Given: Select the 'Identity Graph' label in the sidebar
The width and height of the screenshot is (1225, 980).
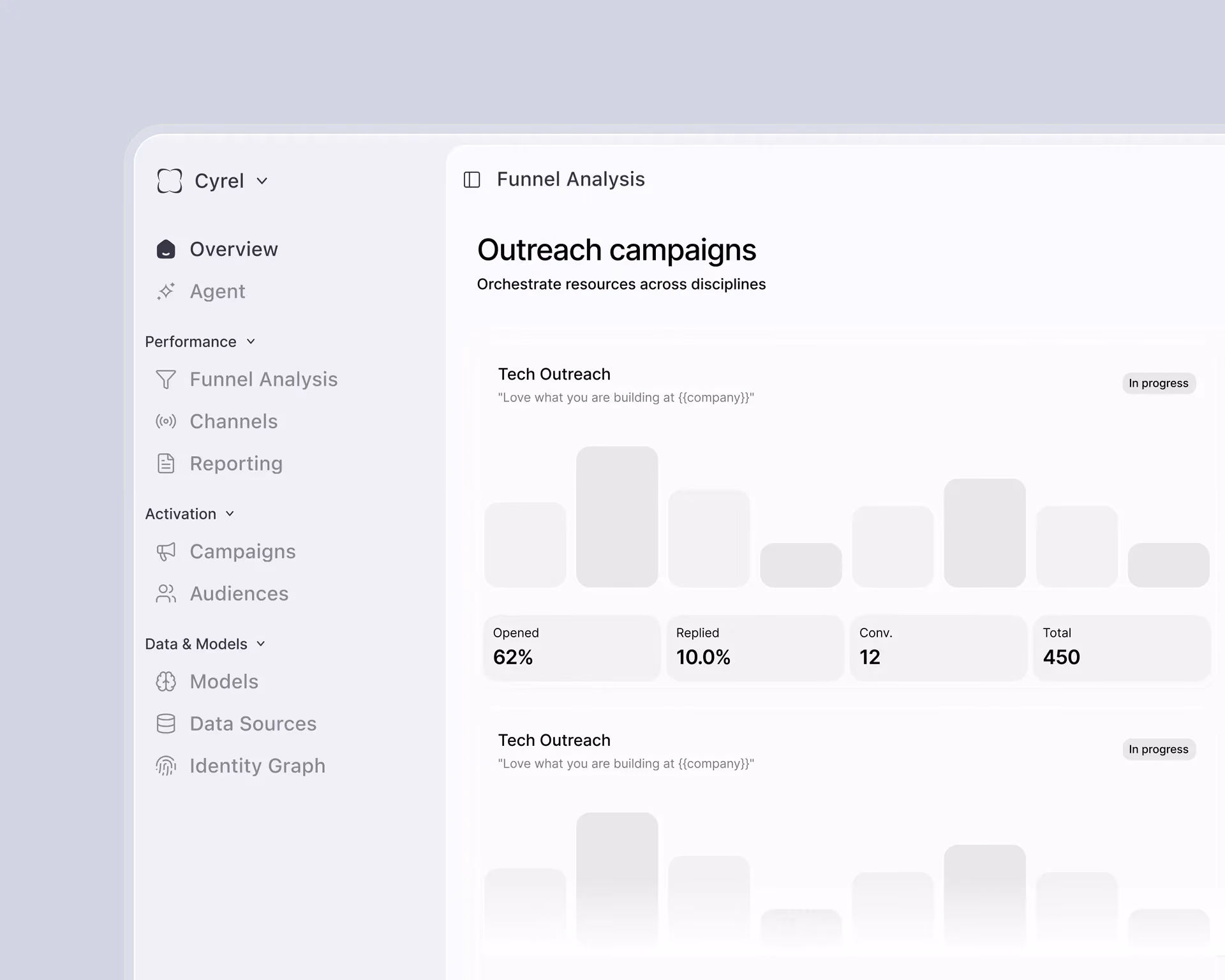Looking at the screenshot, I should click(x=258, y=766).
